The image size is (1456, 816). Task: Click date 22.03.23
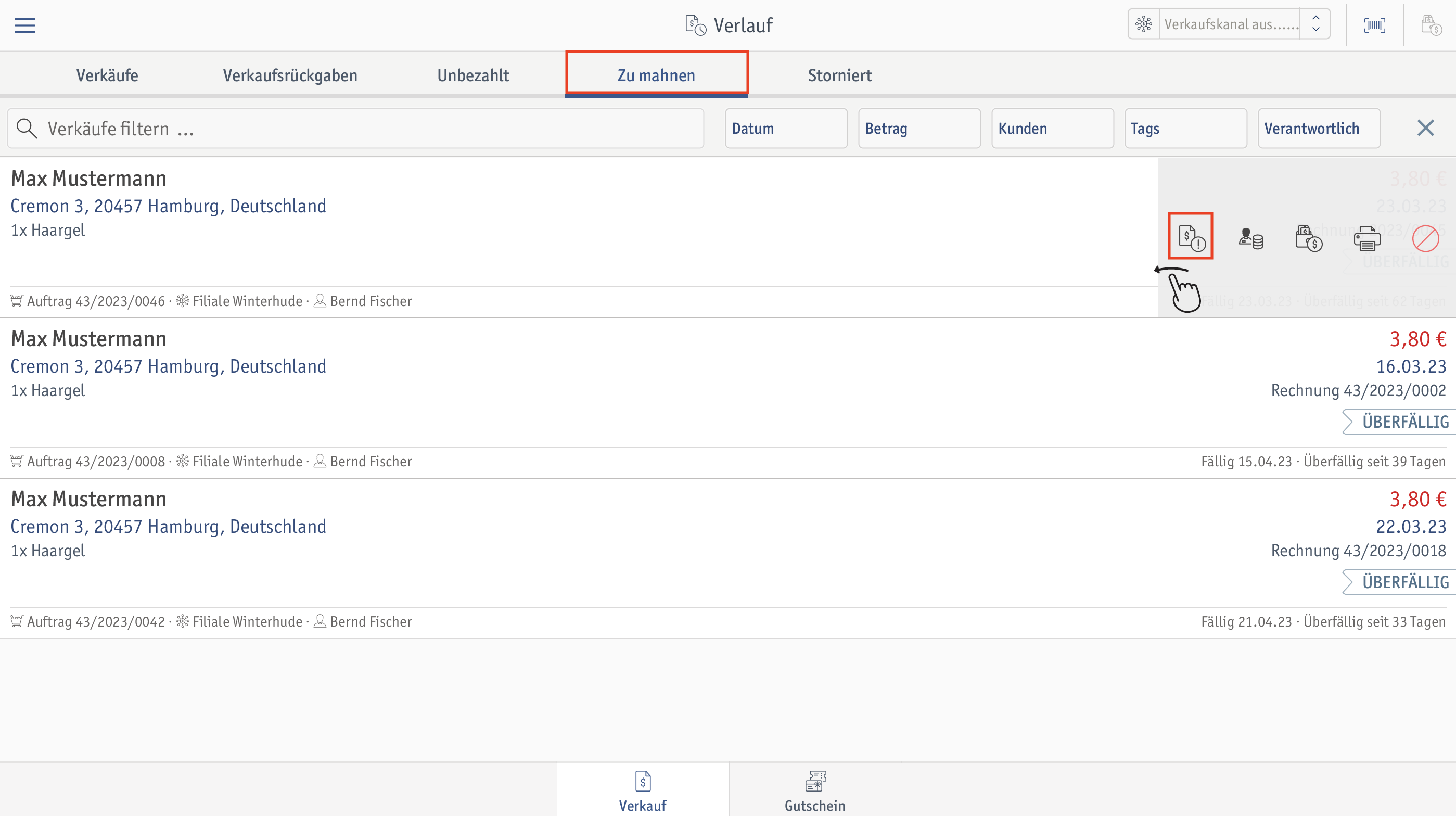(x=1411, y=527)
